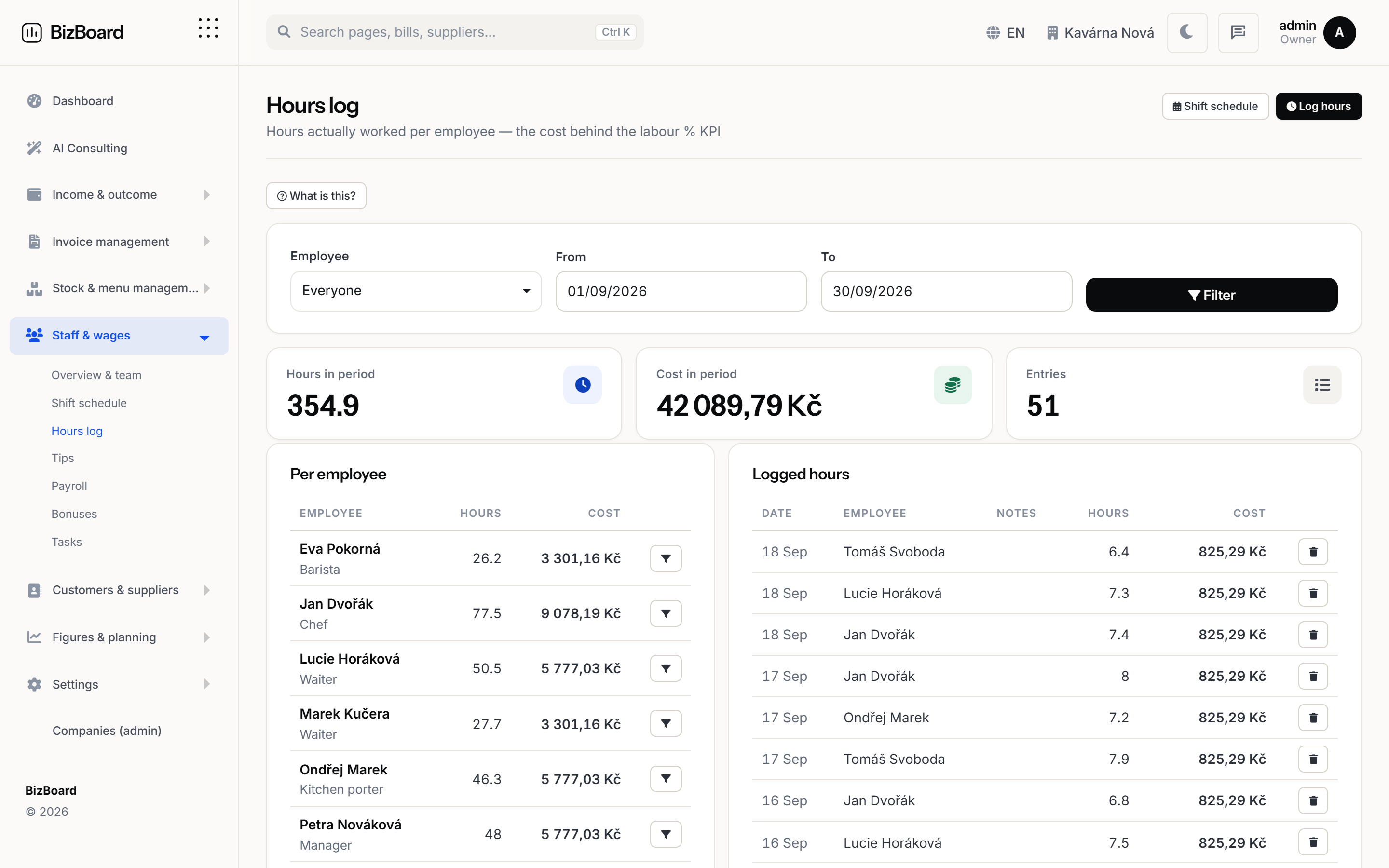The height and width of the screenshot is (868, 1389).
Task: Open the Employee Everyone dropdown
Action: click(416, 291)
